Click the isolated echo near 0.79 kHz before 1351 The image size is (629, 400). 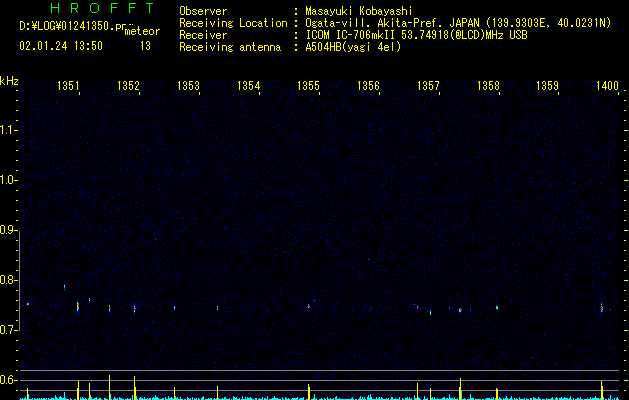[x=65, y=287]
